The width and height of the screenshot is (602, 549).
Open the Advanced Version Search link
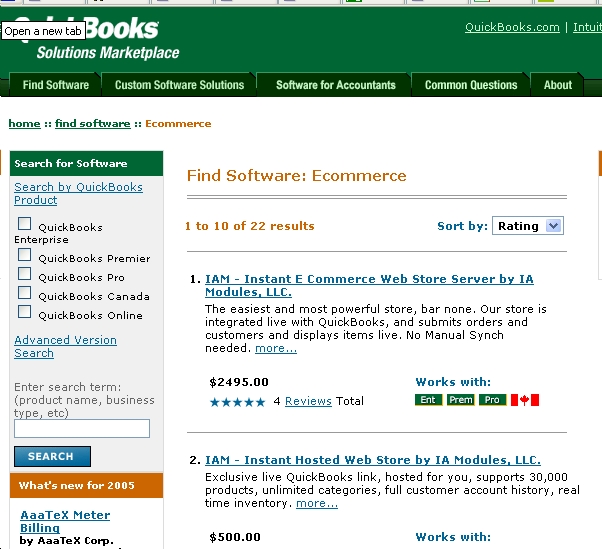(x=65, y=347)
